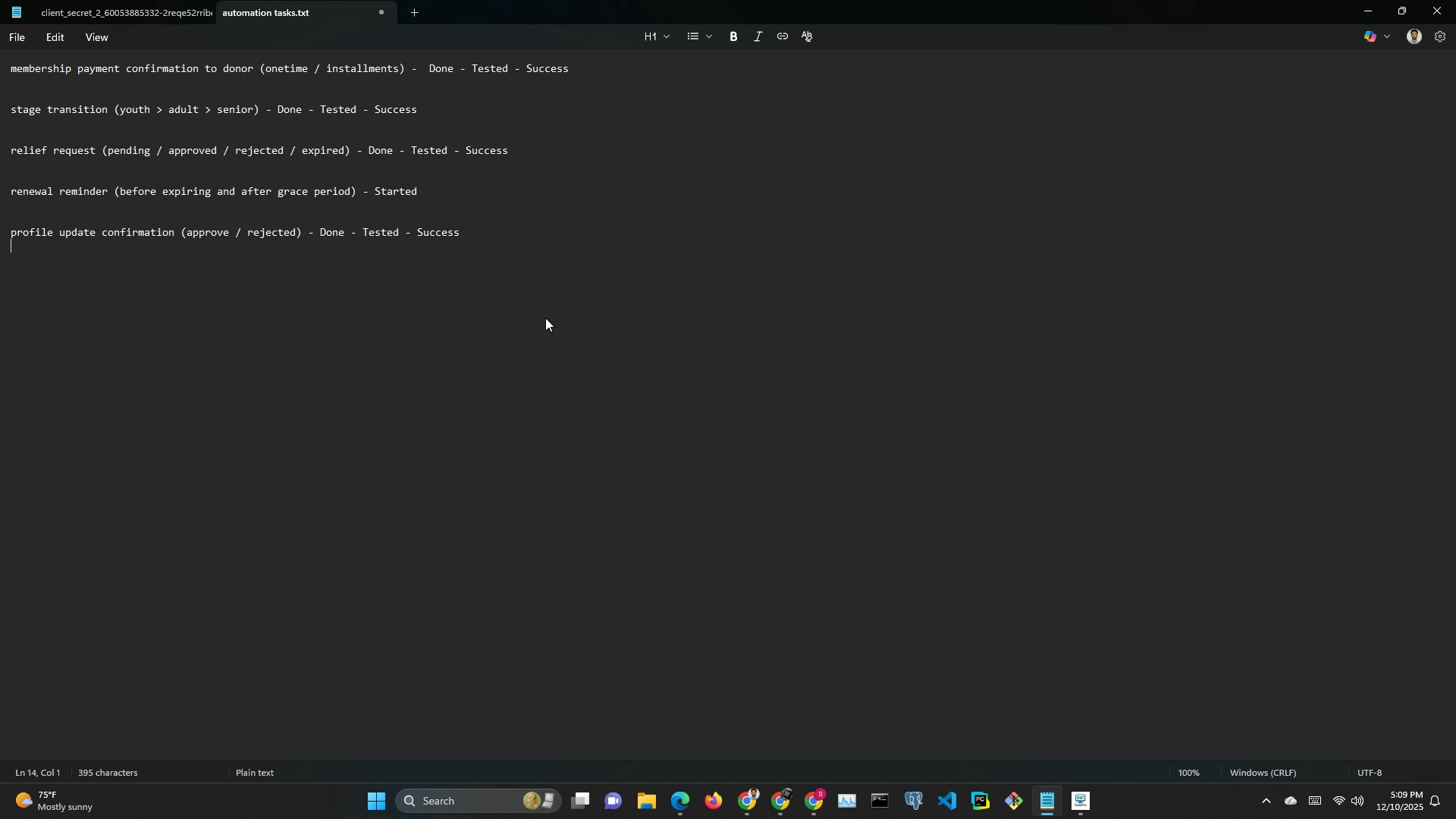Toggle italic formatting
The width and height of the screenshot is (1456, 819).
[758, 36]
